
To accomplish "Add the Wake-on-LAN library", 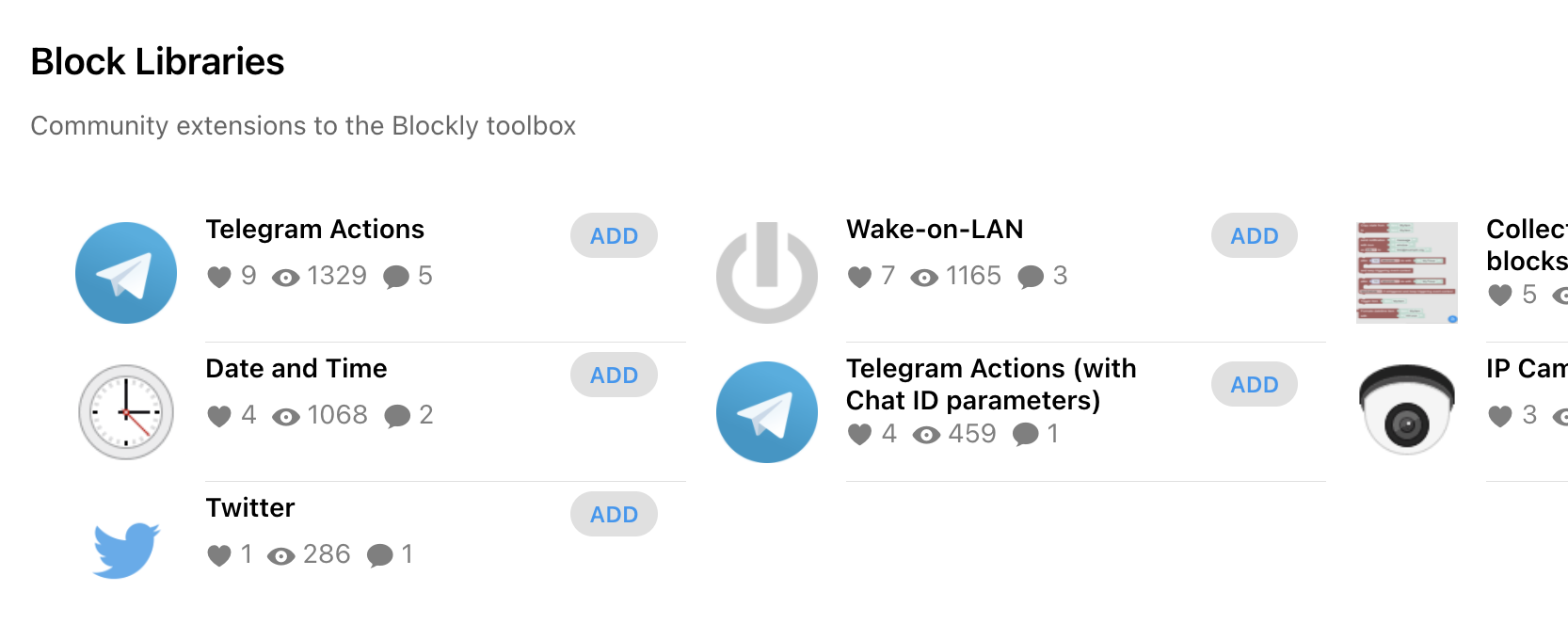I will pyautogui.click(x=1254, y=236).
